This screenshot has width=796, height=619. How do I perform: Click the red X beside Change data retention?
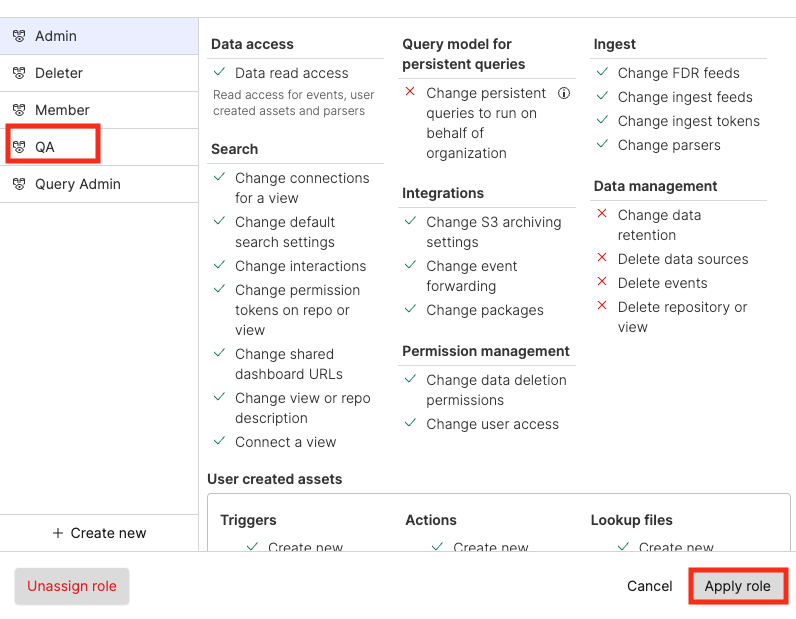point(602,214)
